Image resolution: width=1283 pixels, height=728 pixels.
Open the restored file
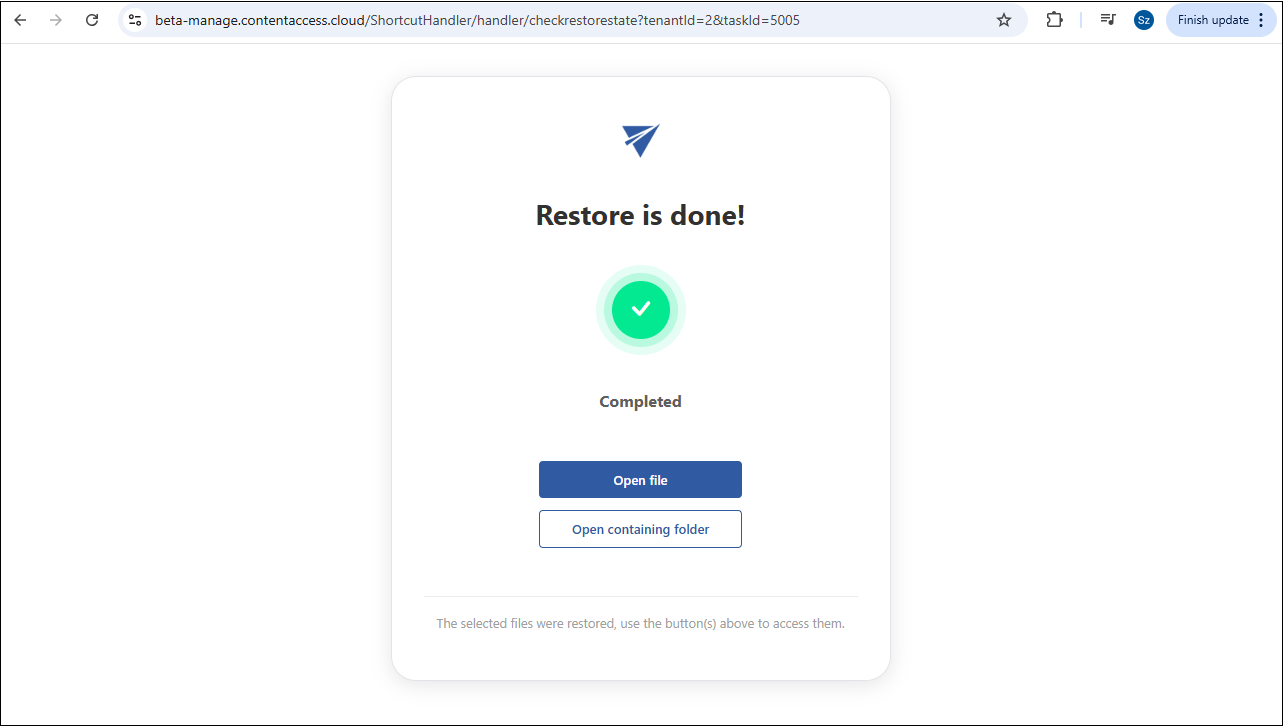[640, 480]
